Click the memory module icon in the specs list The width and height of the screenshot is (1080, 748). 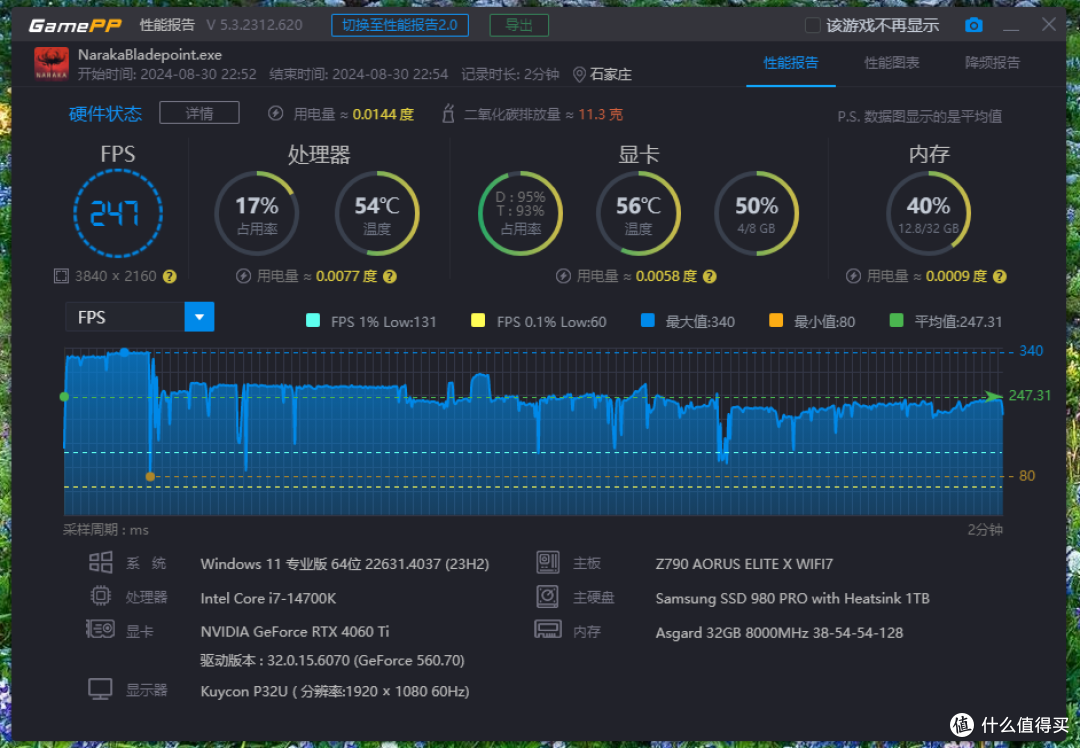[548, 630]
